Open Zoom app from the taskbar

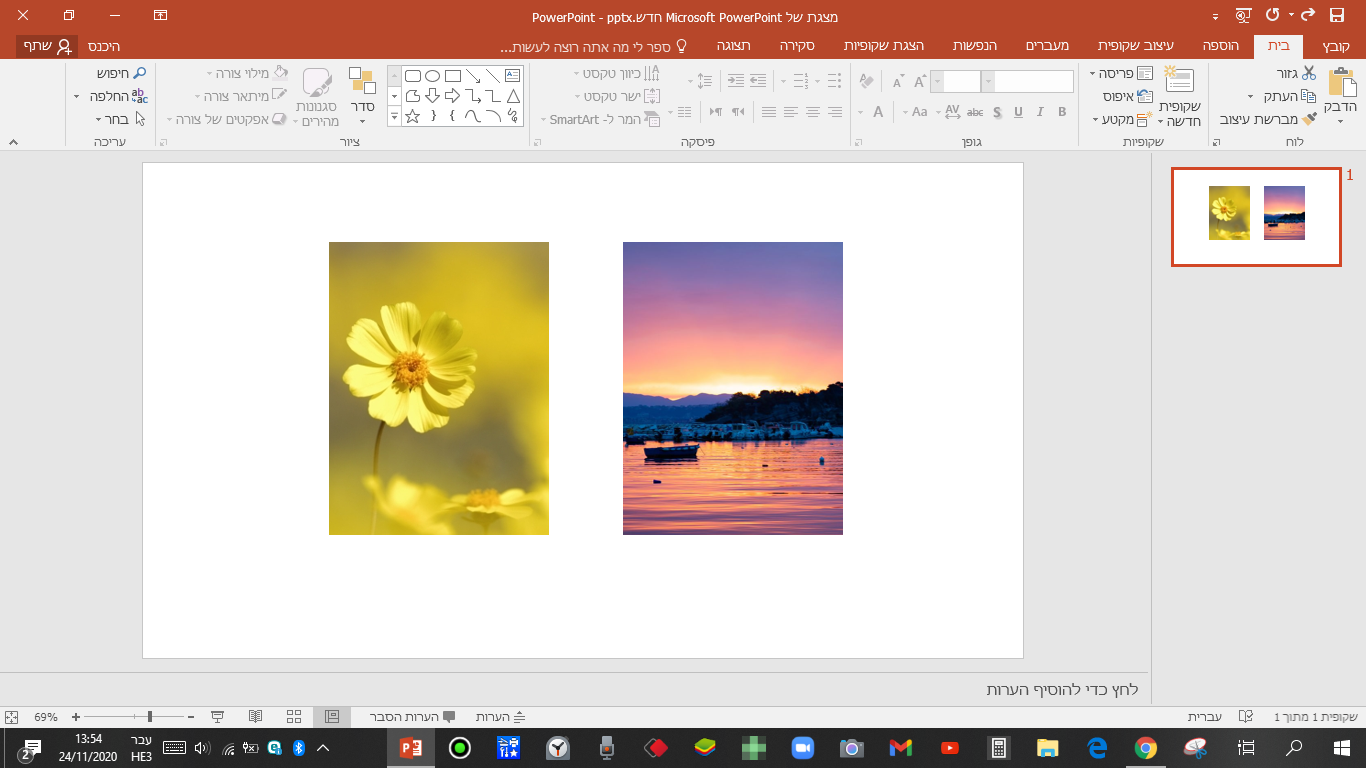802,748
